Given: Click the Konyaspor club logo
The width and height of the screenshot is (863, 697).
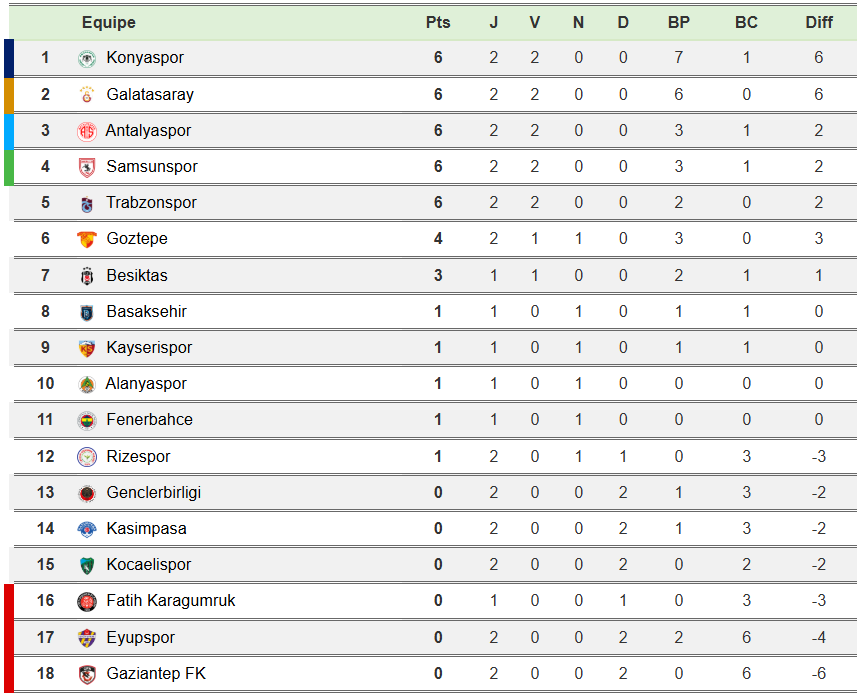Looking at the screenshot, I should pyautogui.click(x=87, y=58).
